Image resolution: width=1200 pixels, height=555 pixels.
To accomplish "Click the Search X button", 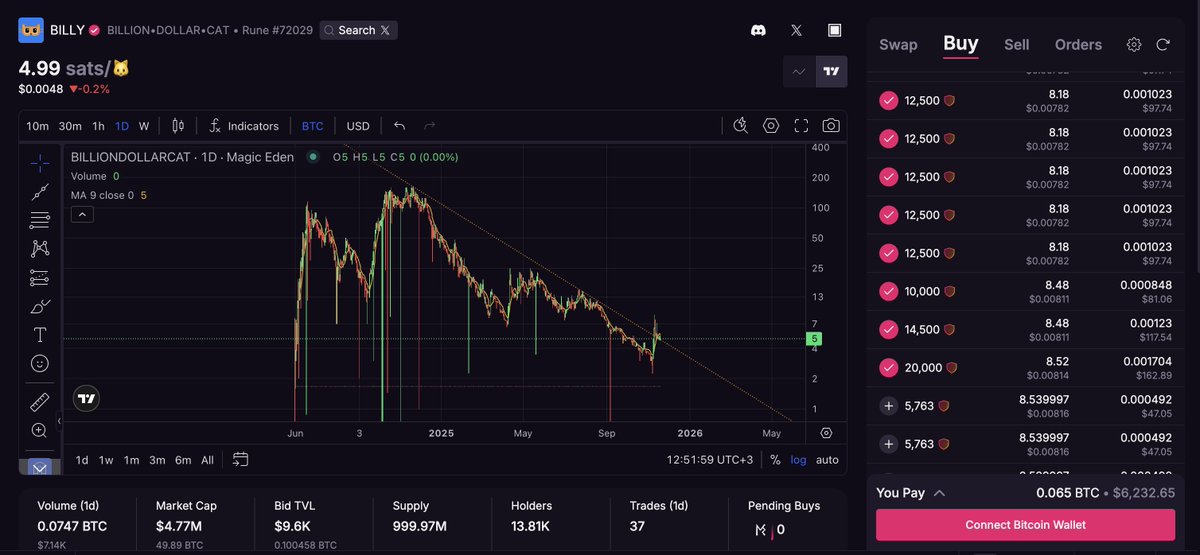I will 358,30.
